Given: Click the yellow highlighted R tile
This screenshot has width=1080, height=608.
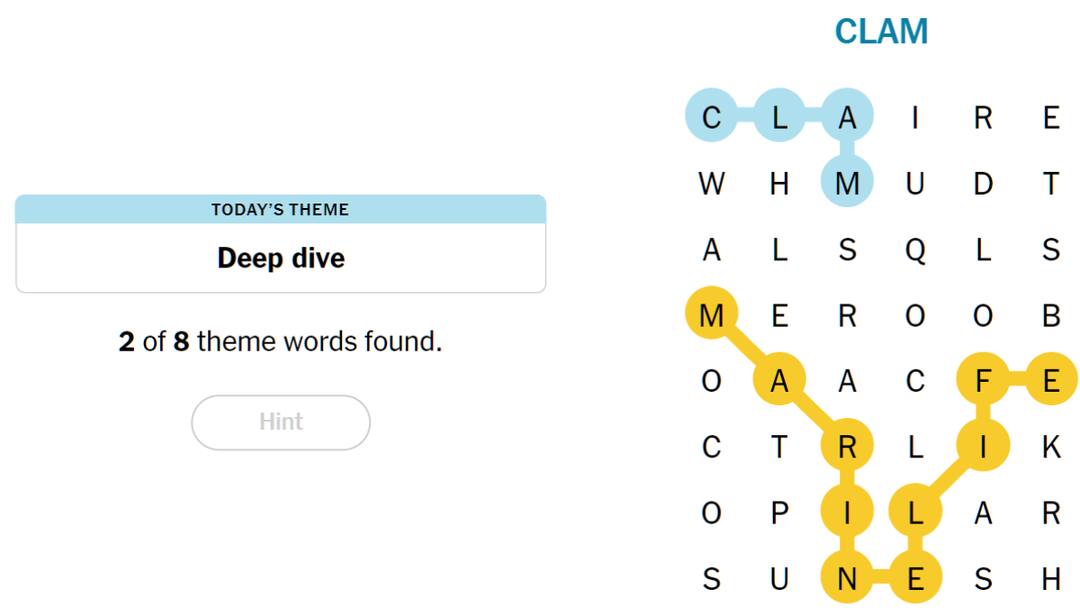Looking at the screenshot, I should coord(847,447).
